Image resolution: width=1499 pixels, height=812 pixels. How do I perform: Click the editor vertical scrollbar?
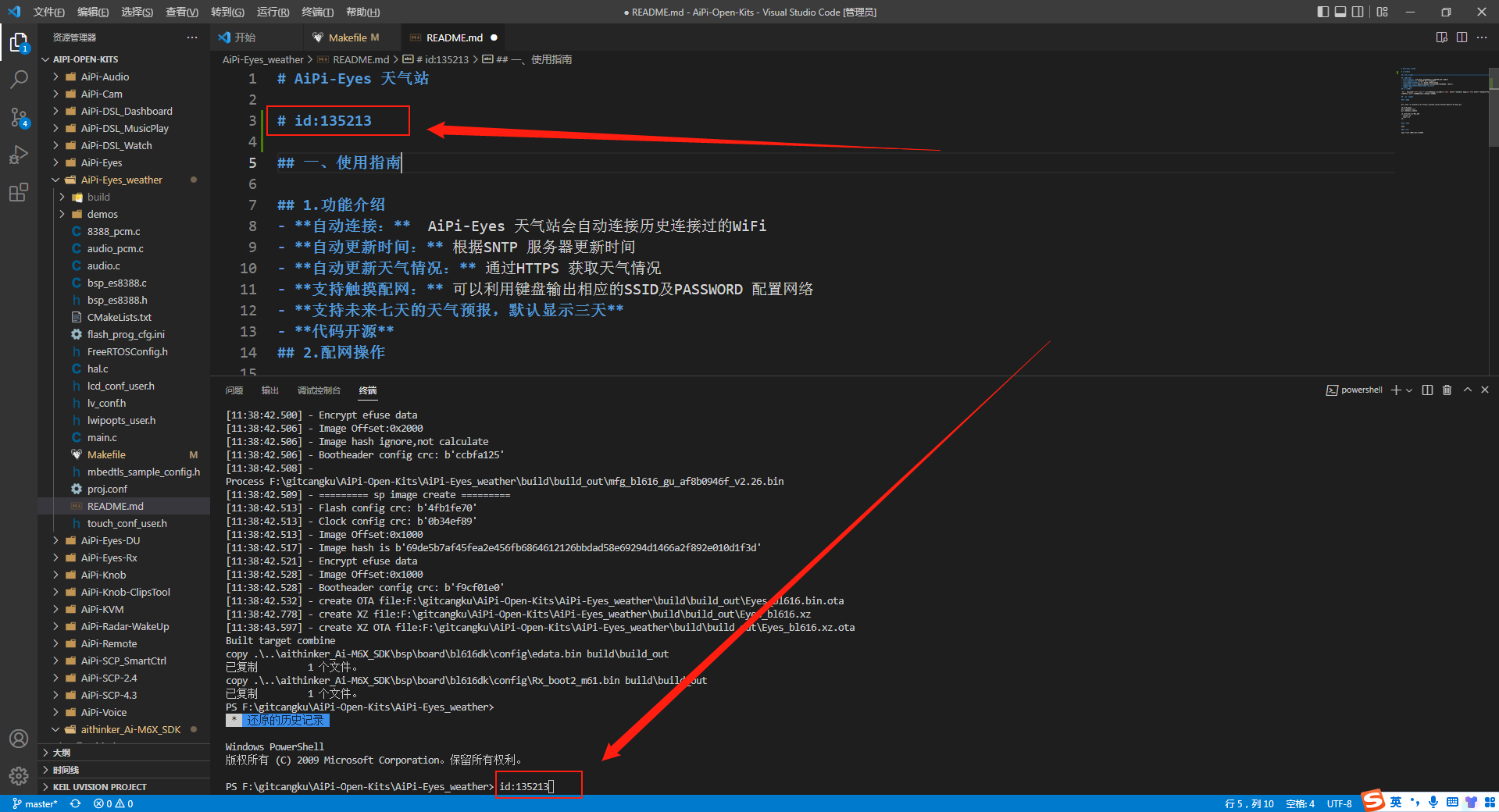tap(1494, 108)
